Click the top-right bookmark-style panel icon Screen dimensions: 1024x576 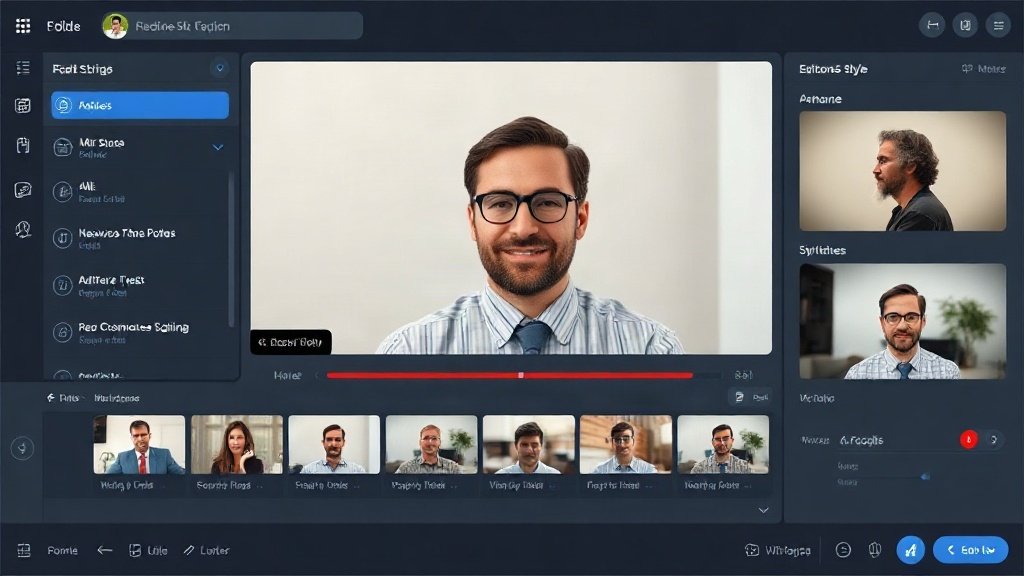(x=965, y=25)
